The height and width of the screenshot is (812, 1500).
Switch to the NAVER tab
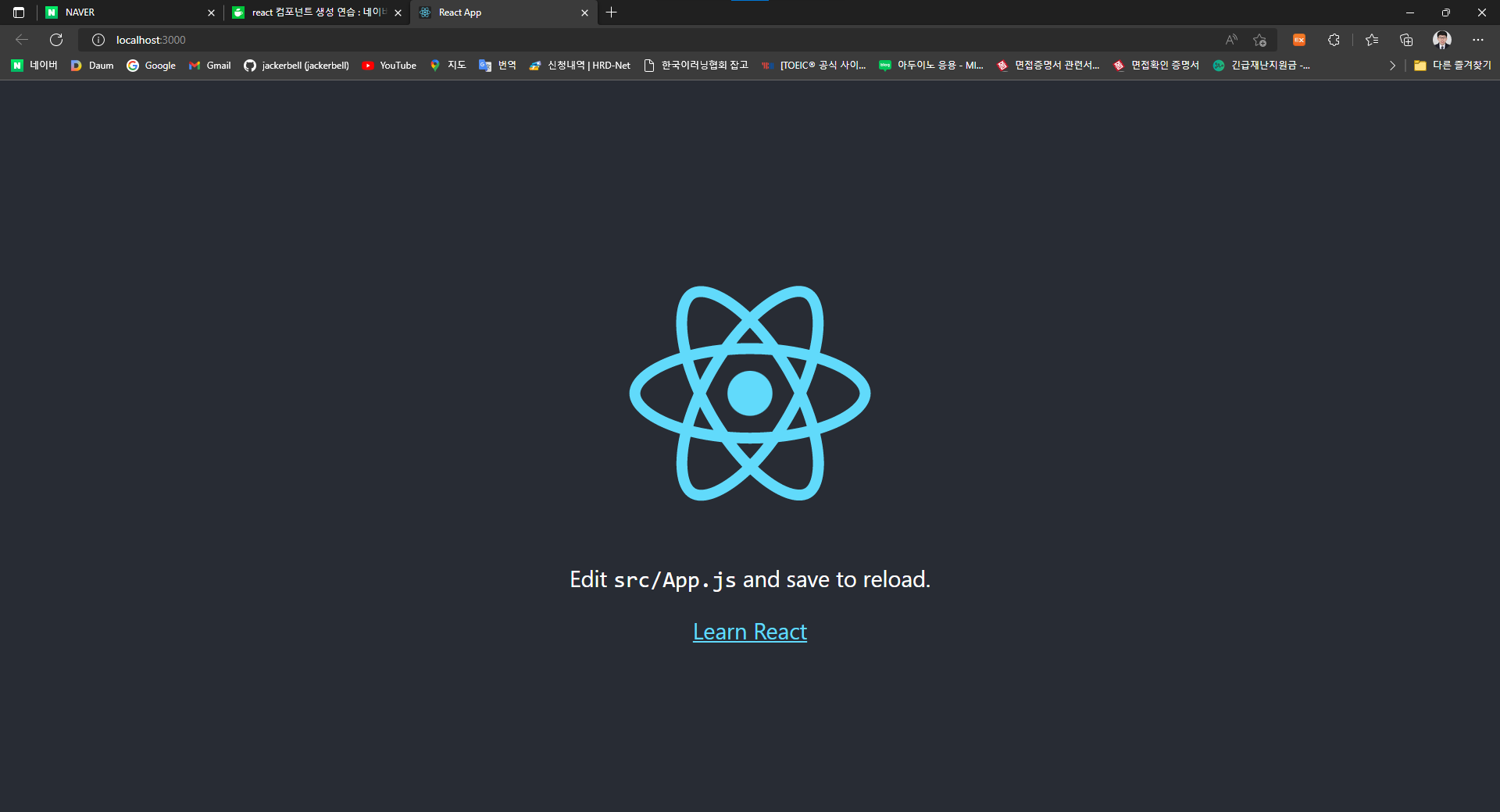coord(130,12)
